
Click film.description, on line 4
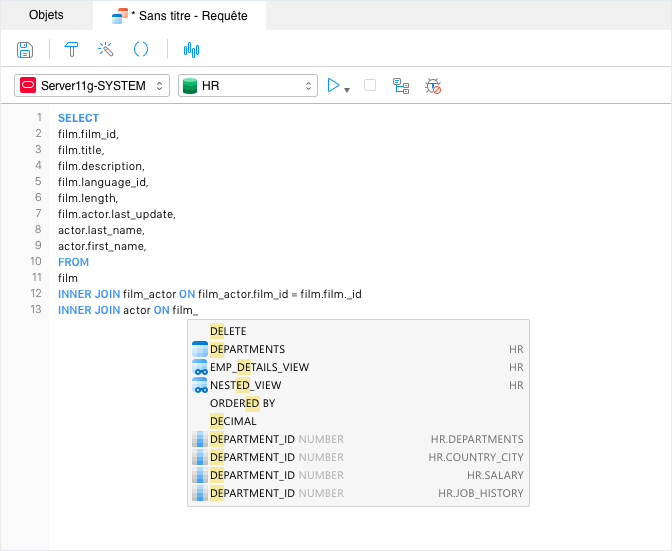(x=102, y=166)
